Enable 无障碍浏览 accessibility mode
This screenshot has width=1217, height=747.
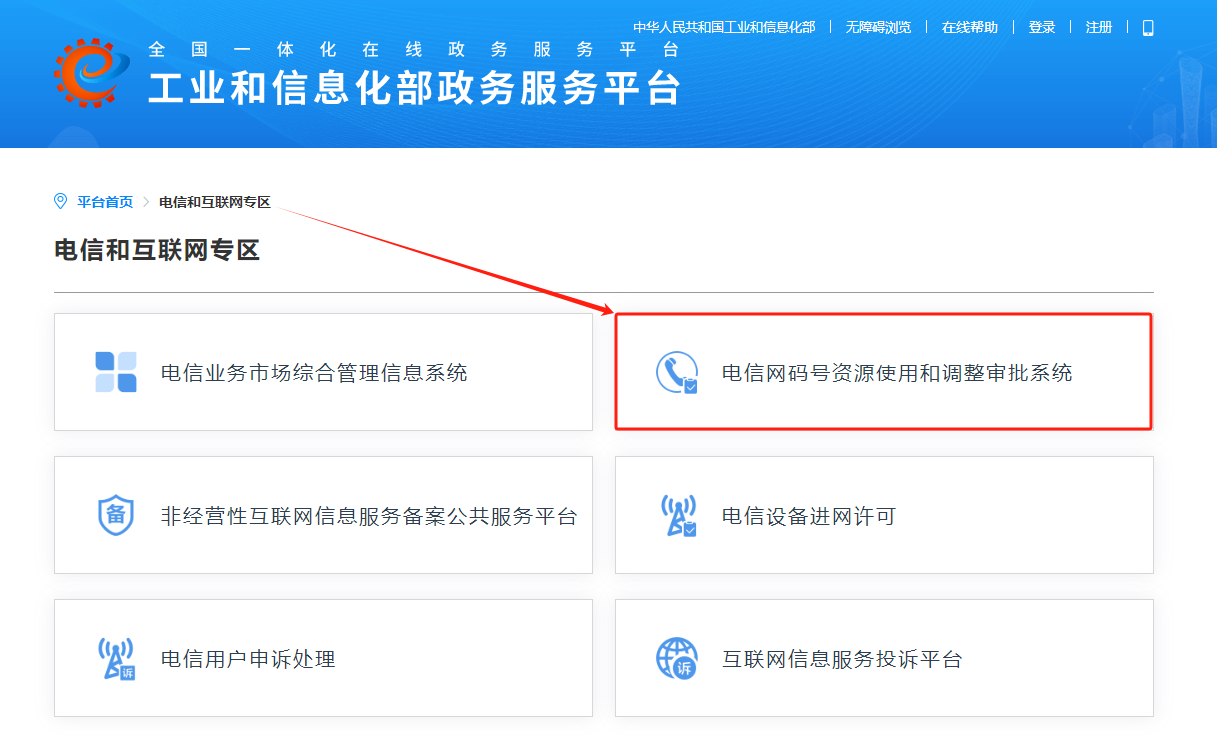click(878, 27)
